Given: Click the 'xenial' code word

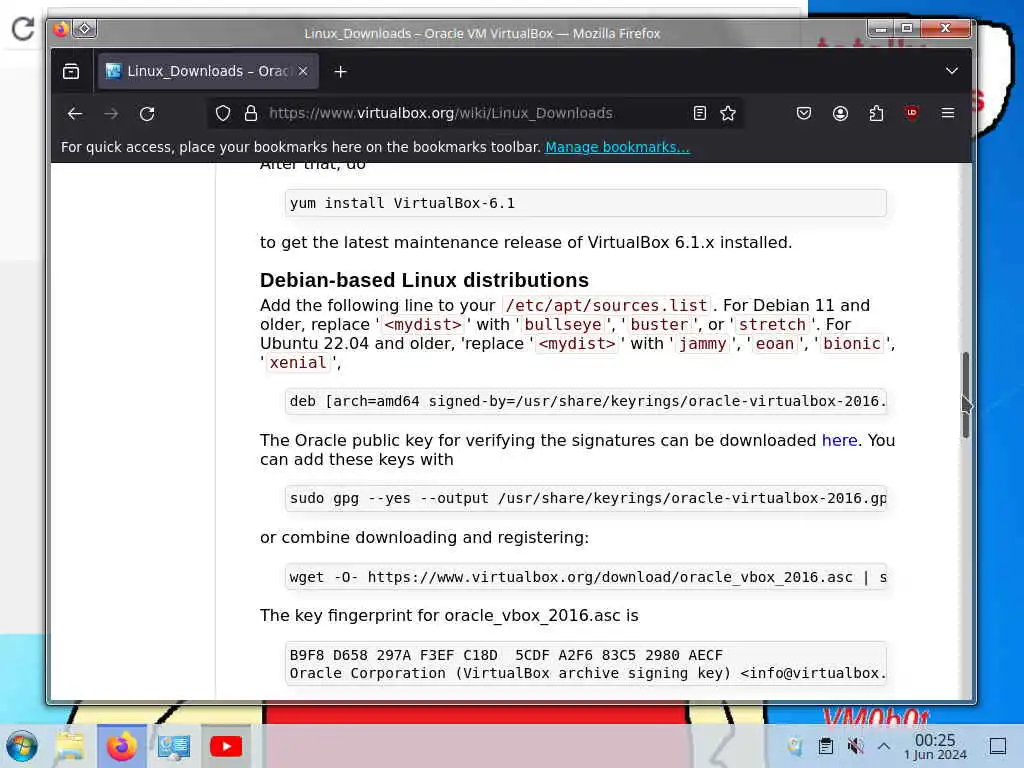Looking at the screenshot, I should coord(298,362).
